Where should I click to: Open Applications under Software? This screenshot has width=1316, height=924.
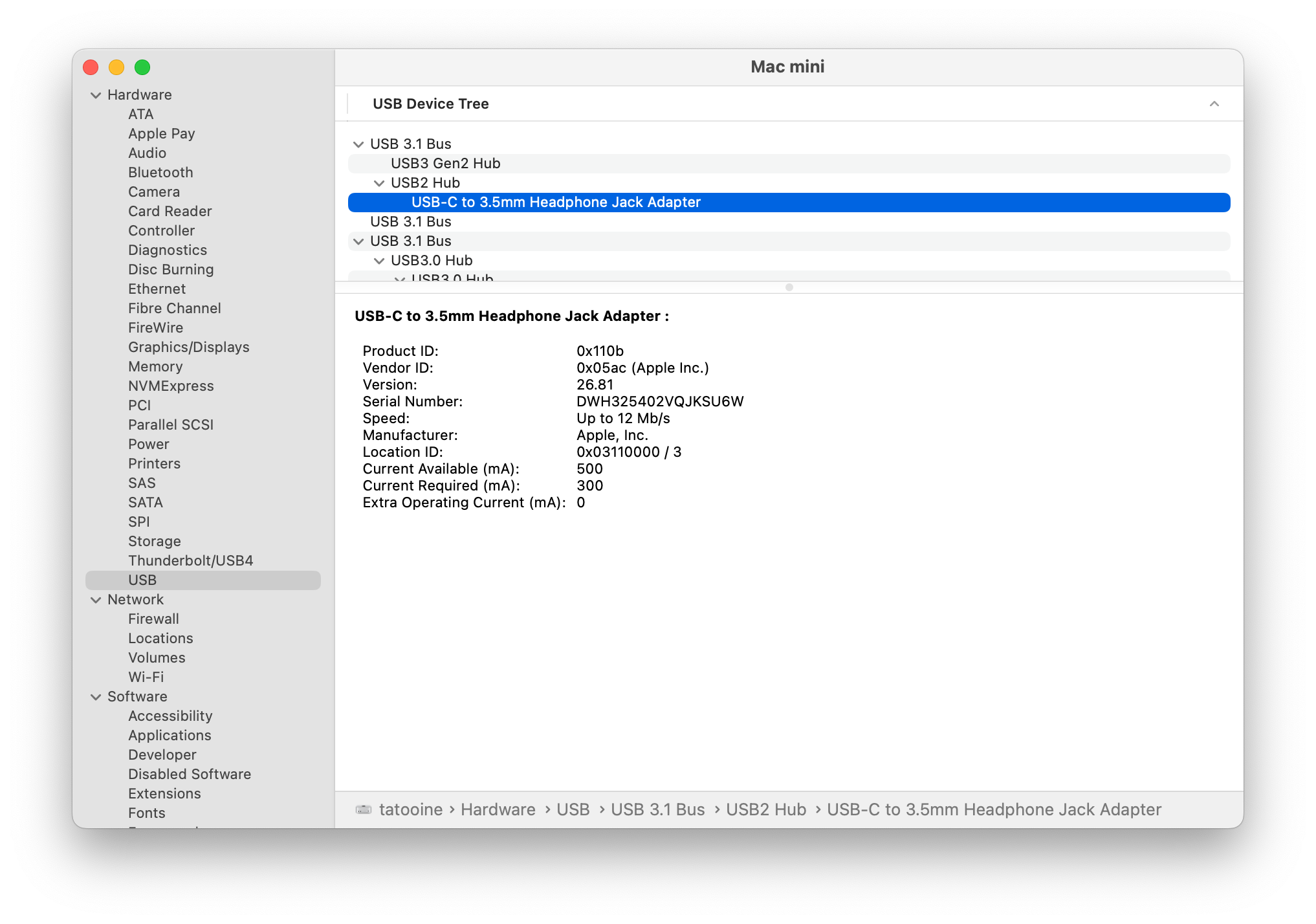[x=170, y=735]
